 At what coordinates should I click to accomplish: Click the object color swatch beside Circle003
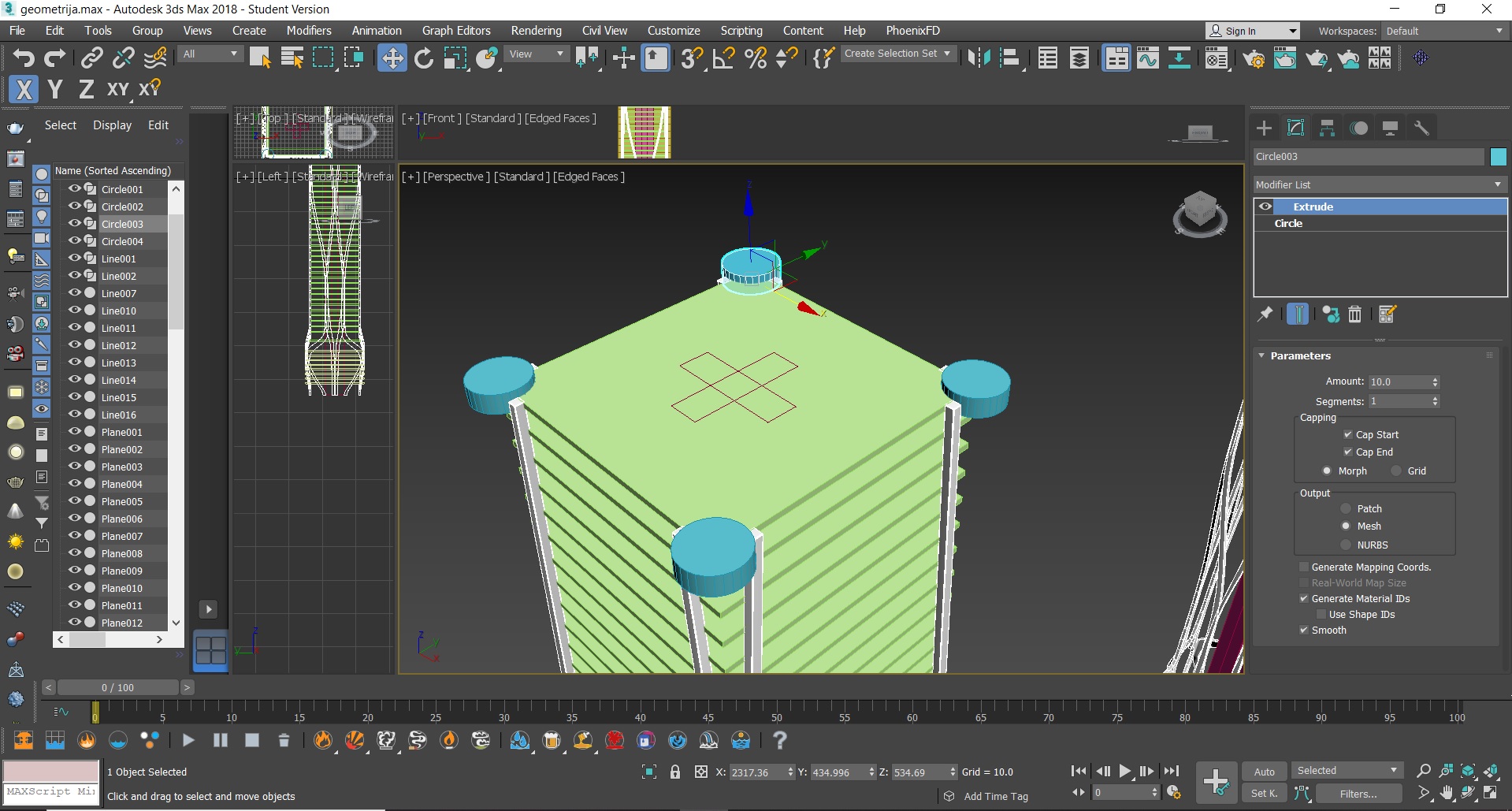click(x=1498, y=157)
